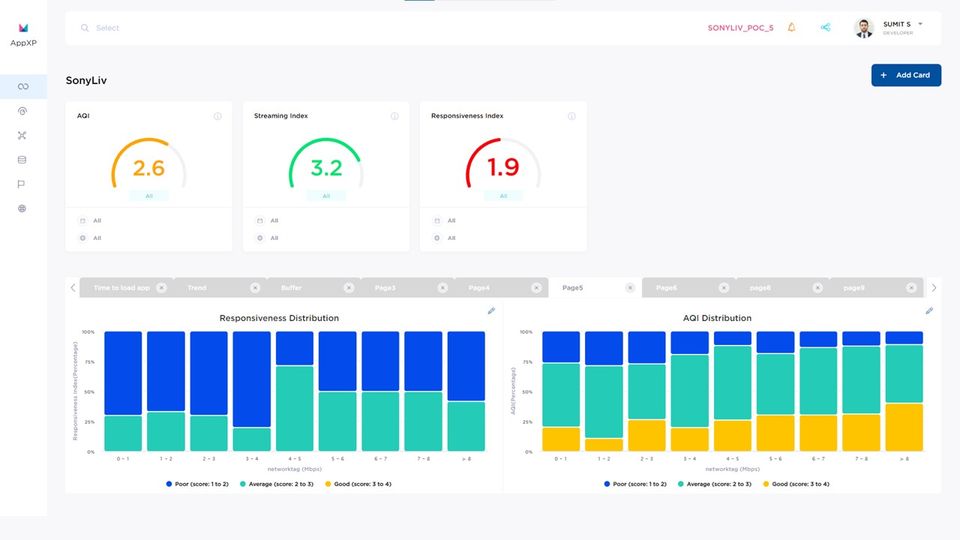Click the share icon in header
This screenshot has width=960, height=540.
(825, 28)
